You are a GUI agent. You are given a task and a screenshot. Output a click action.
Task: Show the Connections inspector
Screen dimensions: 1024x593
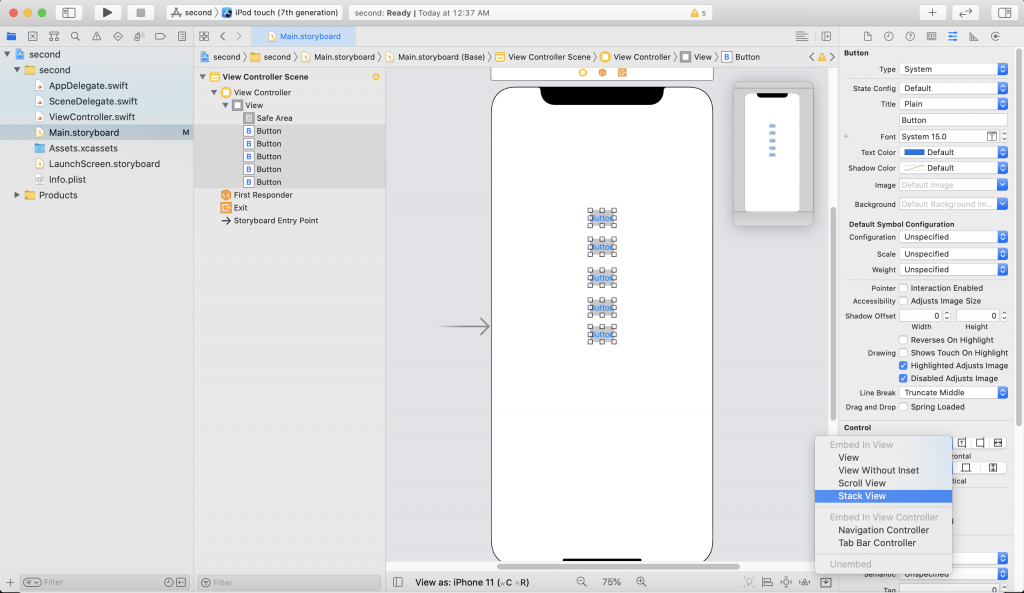[995, 37]
